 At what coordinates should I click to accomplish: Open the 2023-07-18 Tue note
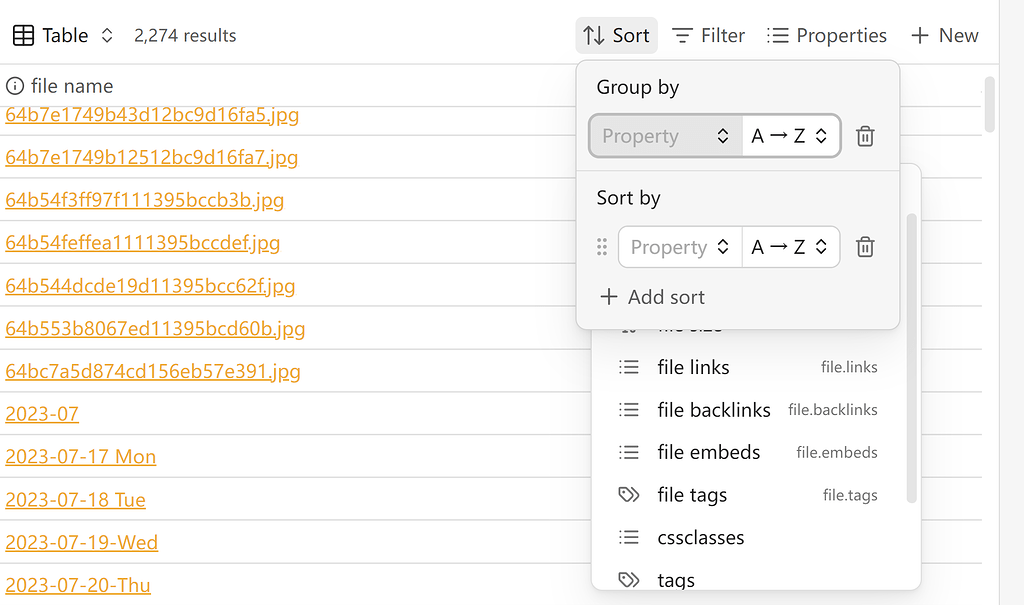(x=75, y=500)
